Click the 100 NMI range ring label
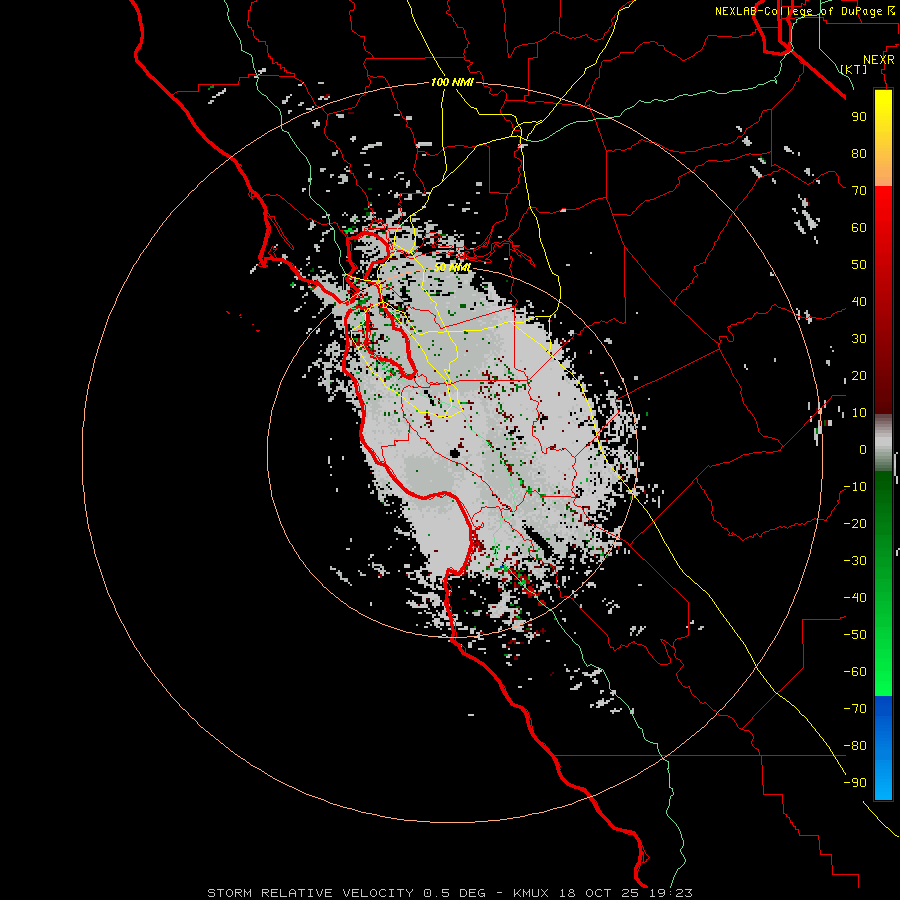Viewport: 900px width, 900px height. tap(452, 82)
